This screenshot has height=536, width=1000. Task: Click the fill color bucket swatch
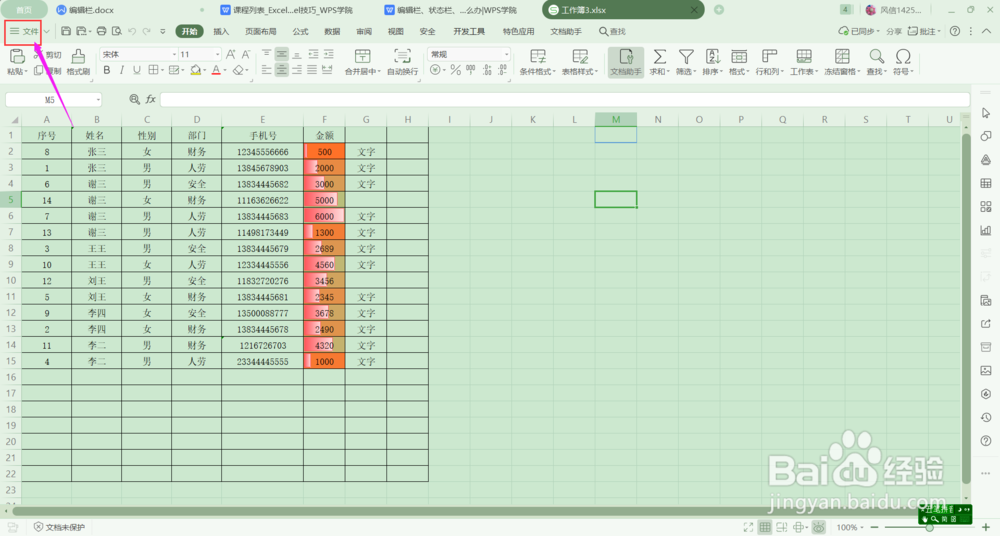(195, 70)
